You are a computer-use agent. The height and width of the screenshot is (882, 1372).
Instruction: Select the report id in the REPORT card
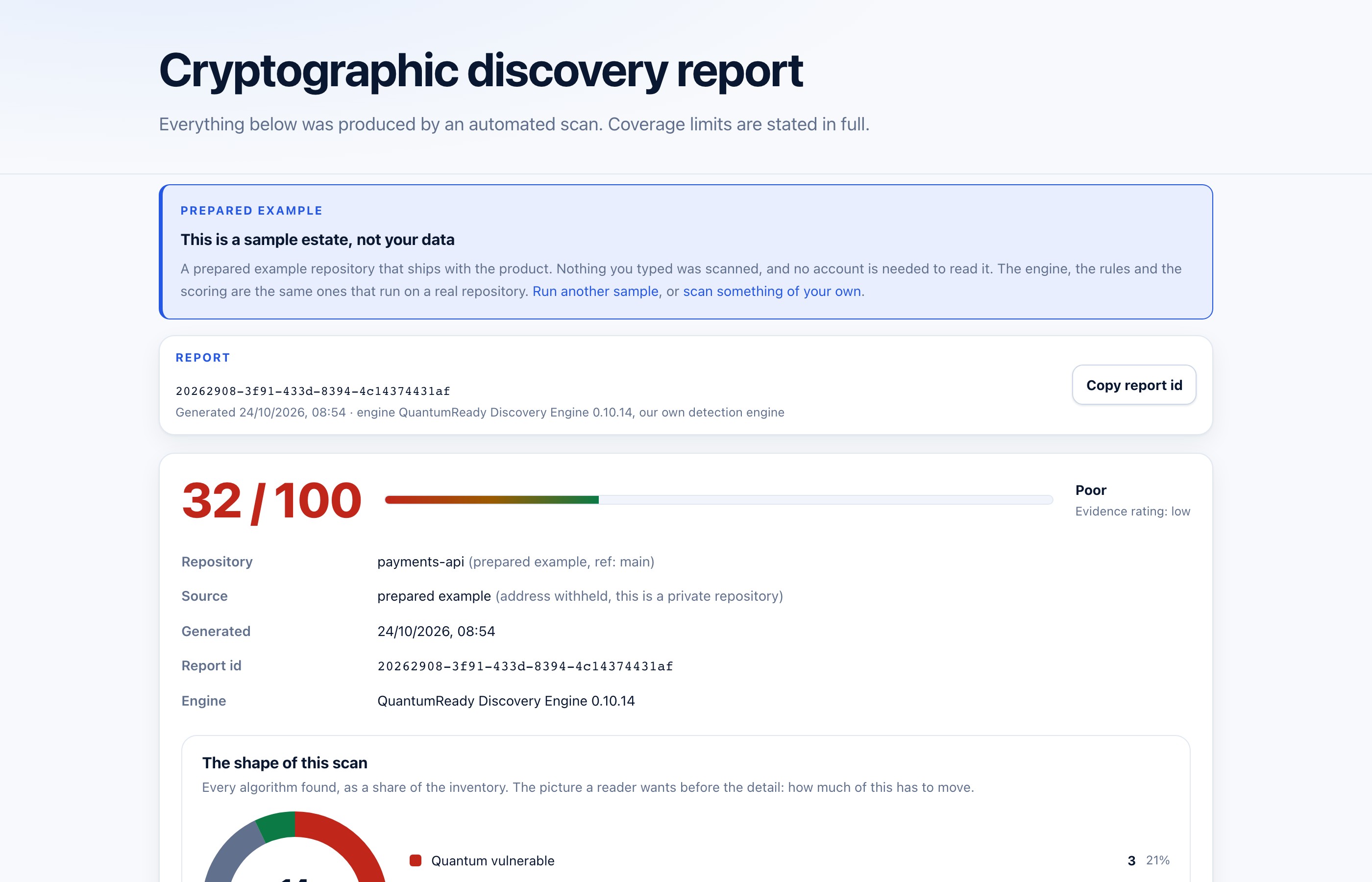pyautogui.click(x=313, y=391)
